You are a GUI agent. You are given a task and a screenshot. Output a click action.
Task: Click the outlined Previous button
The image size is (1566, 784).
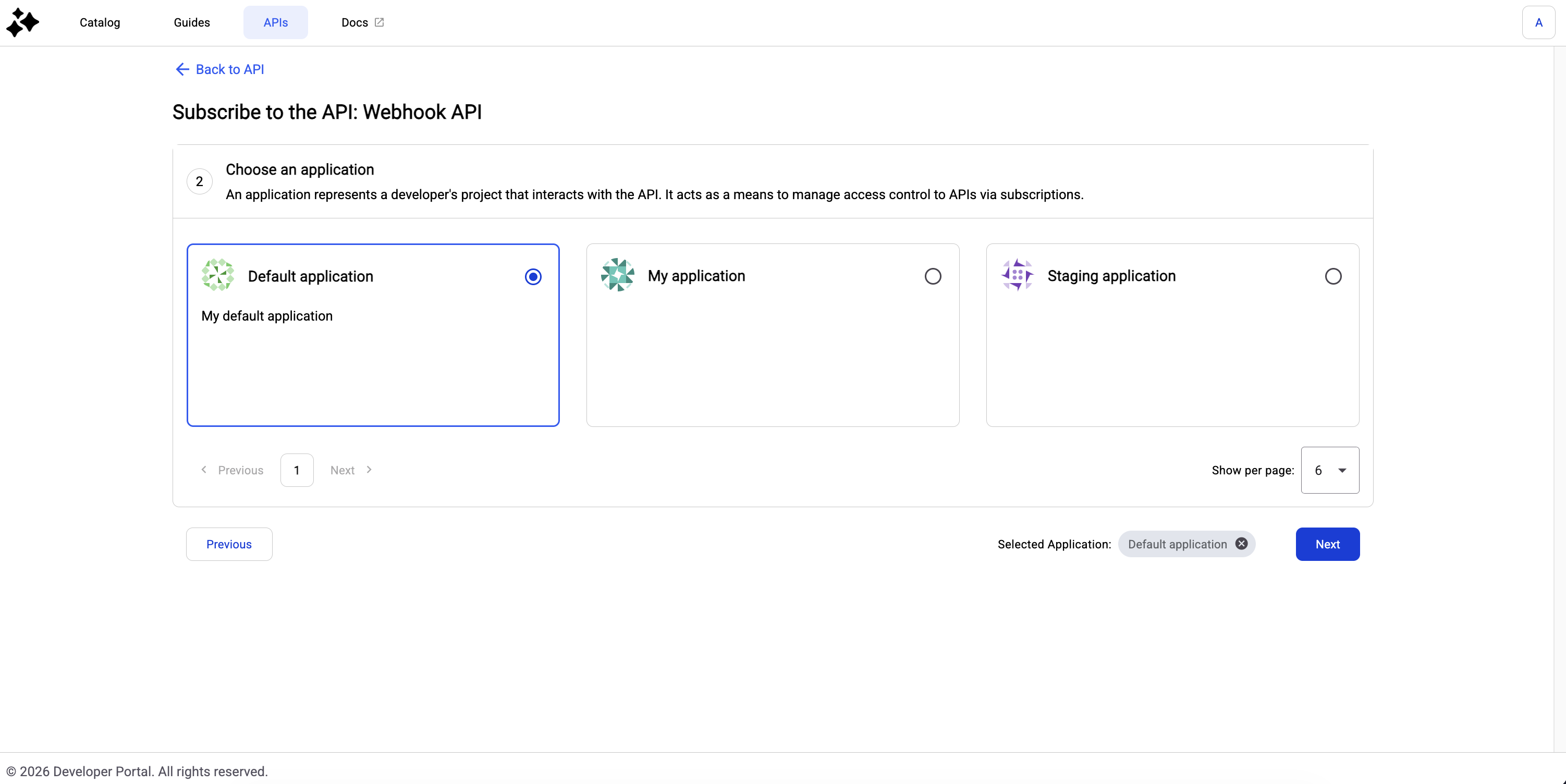point(228,544)
